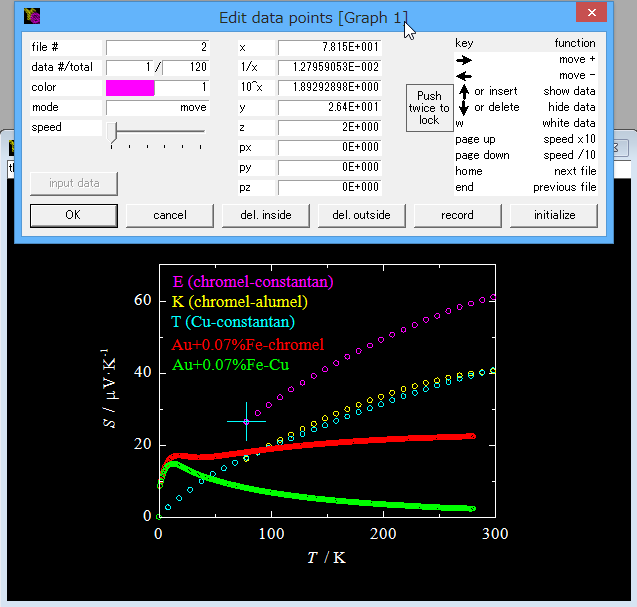Click the 'home' key label

pos(469,171)
